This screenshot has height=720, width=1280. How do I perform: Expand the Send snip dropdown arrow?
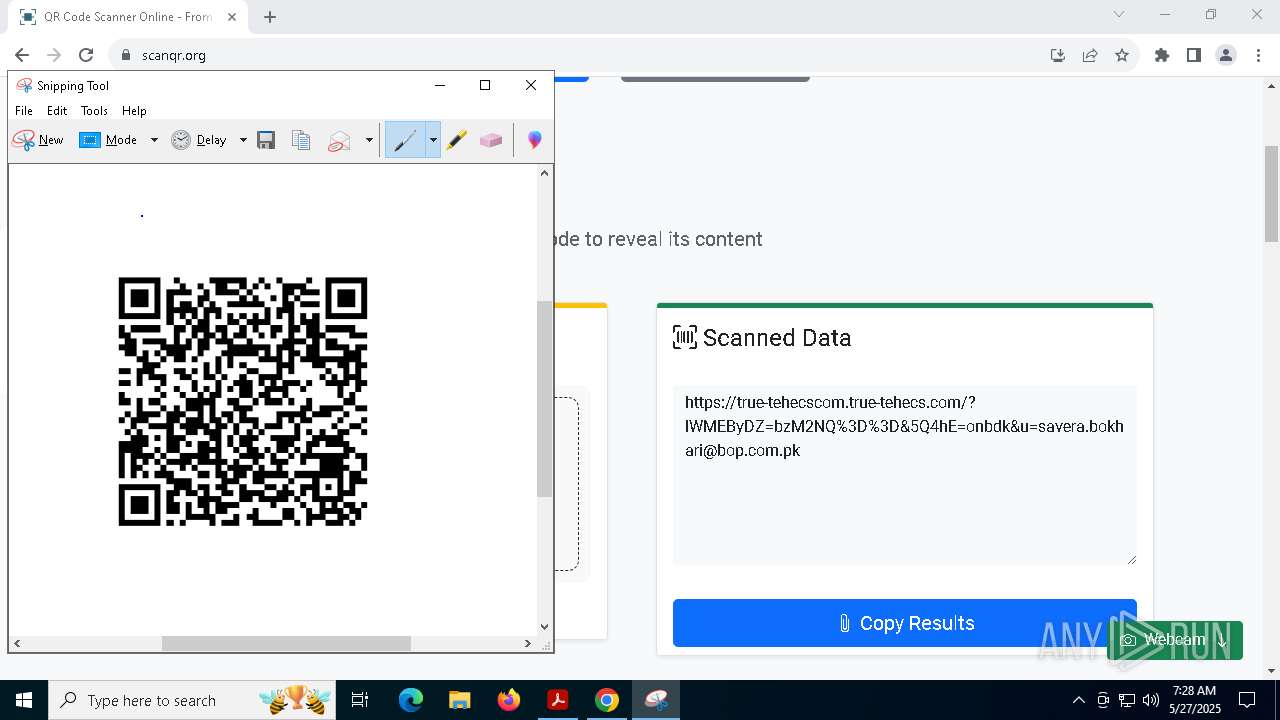click(369, 140)
